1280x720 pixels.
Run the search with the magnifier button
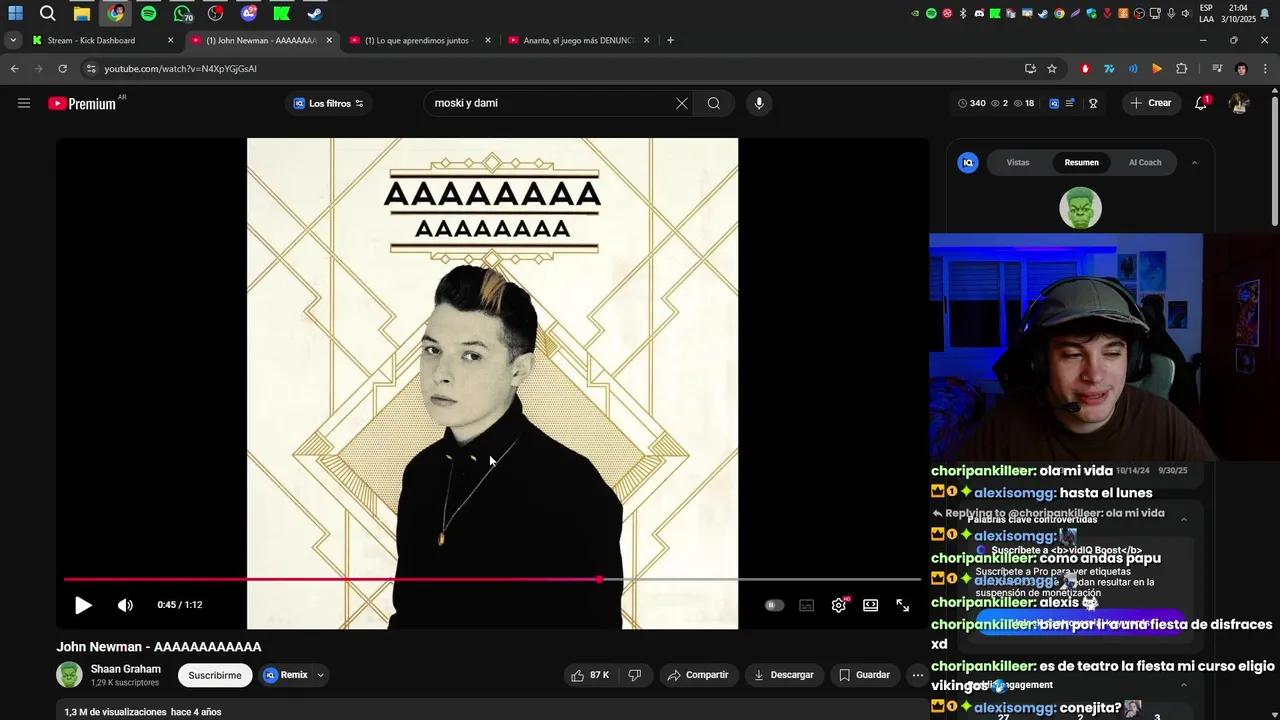(x=714, y=103)
